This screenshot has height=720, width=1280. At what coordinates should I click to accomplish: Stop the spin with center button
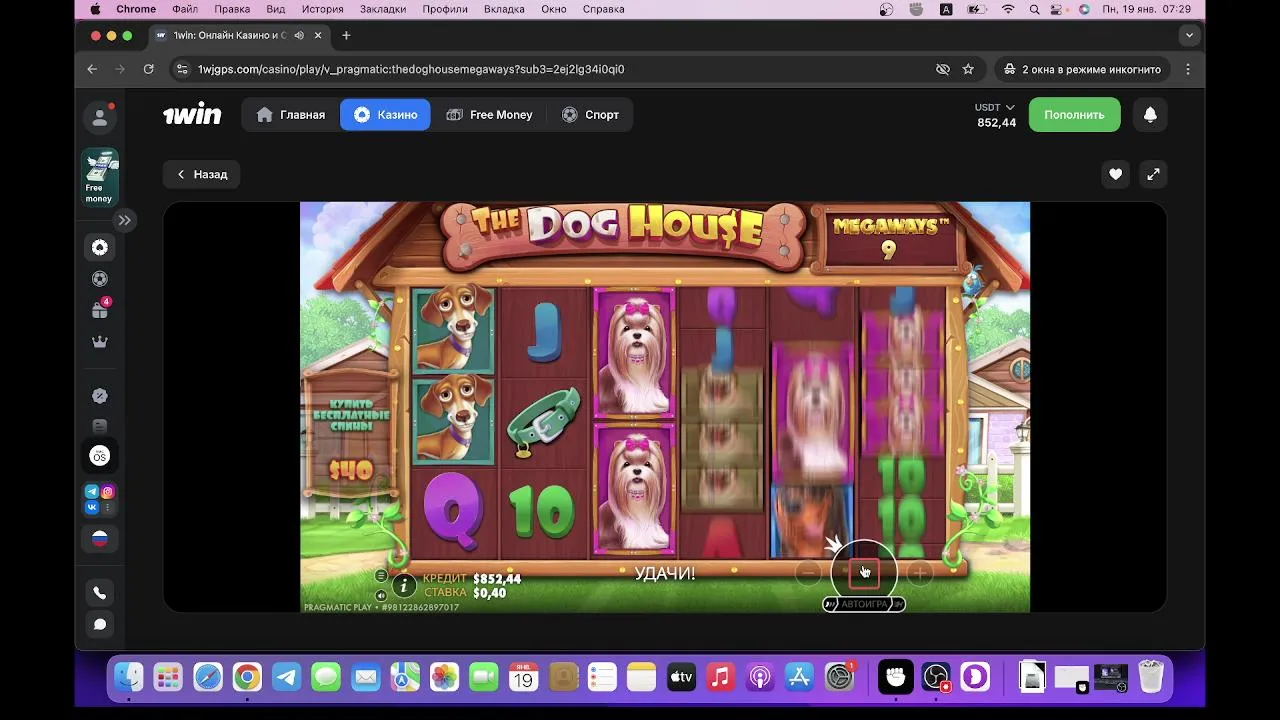(x=864, y=573)
